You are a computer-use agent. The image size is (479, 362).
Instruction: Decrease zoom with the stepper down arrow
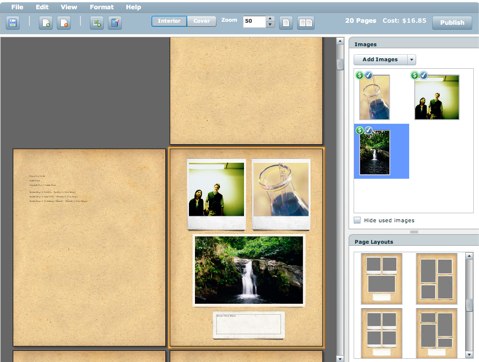[x=270, y=25]
